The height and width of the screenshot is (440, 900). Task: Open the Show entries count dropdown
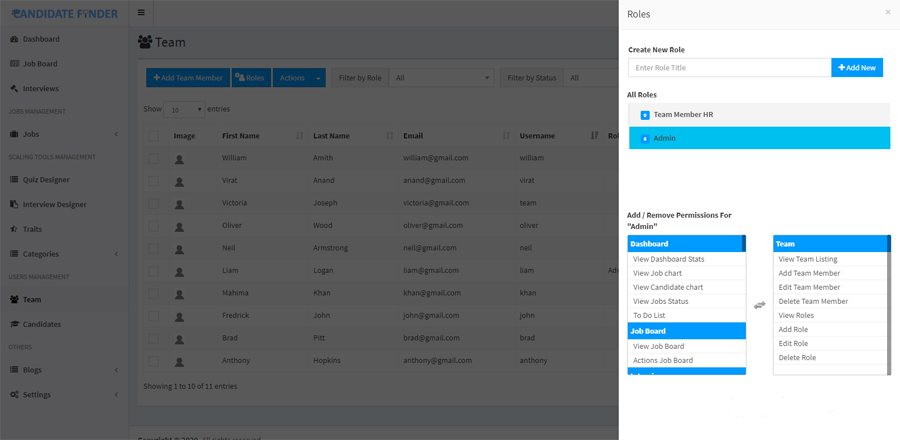(185, 110)
